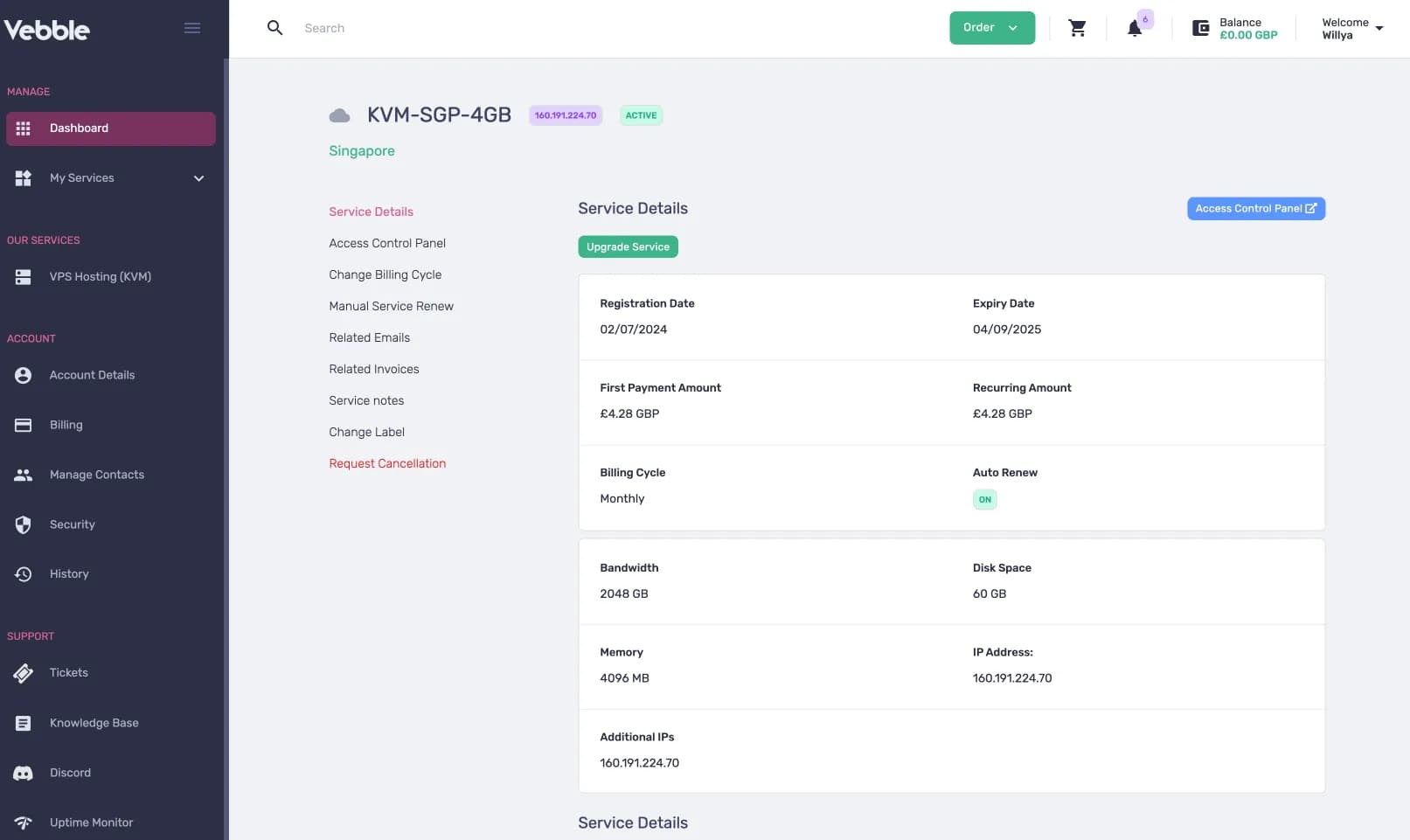This screenshot has width=1410, height=840.
Task: Expand the My Services chevron
Action: 198,178
